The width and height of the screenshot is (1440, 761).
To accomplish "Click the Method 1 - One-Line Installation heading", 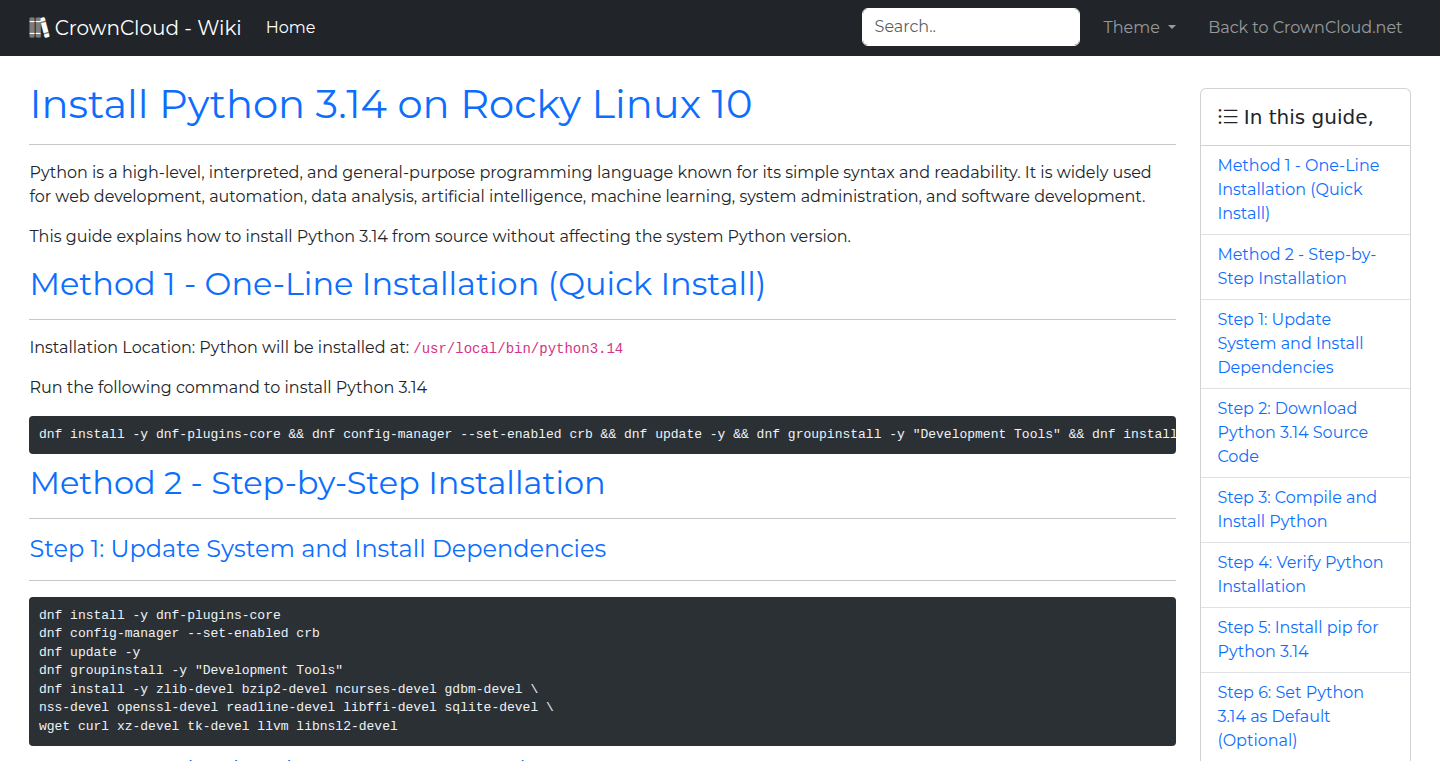I will tap(398, 284).
